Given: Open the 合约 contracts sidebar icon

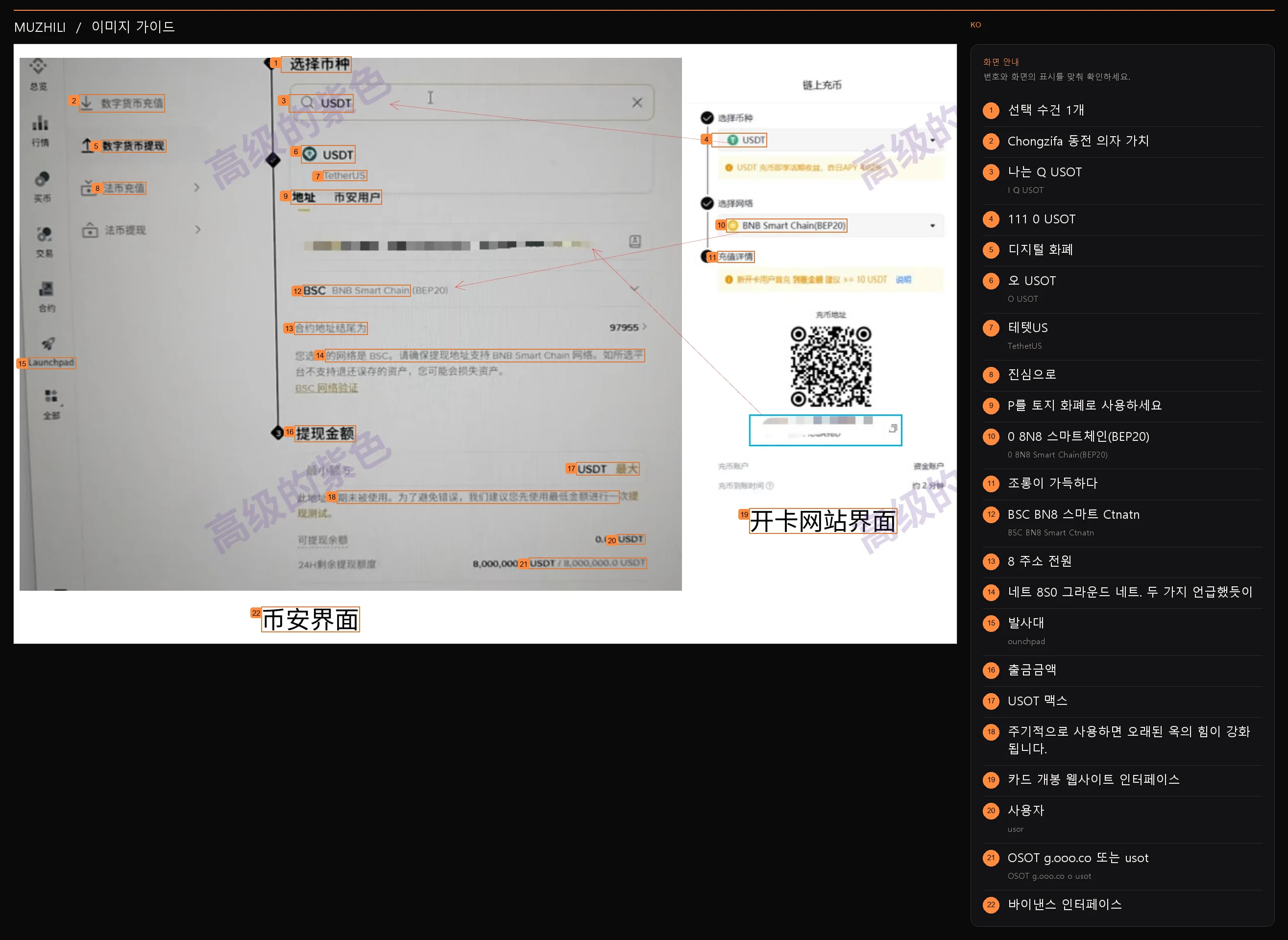Looking at the screenshot, I should pyautogui.click(x=46, y=289).
